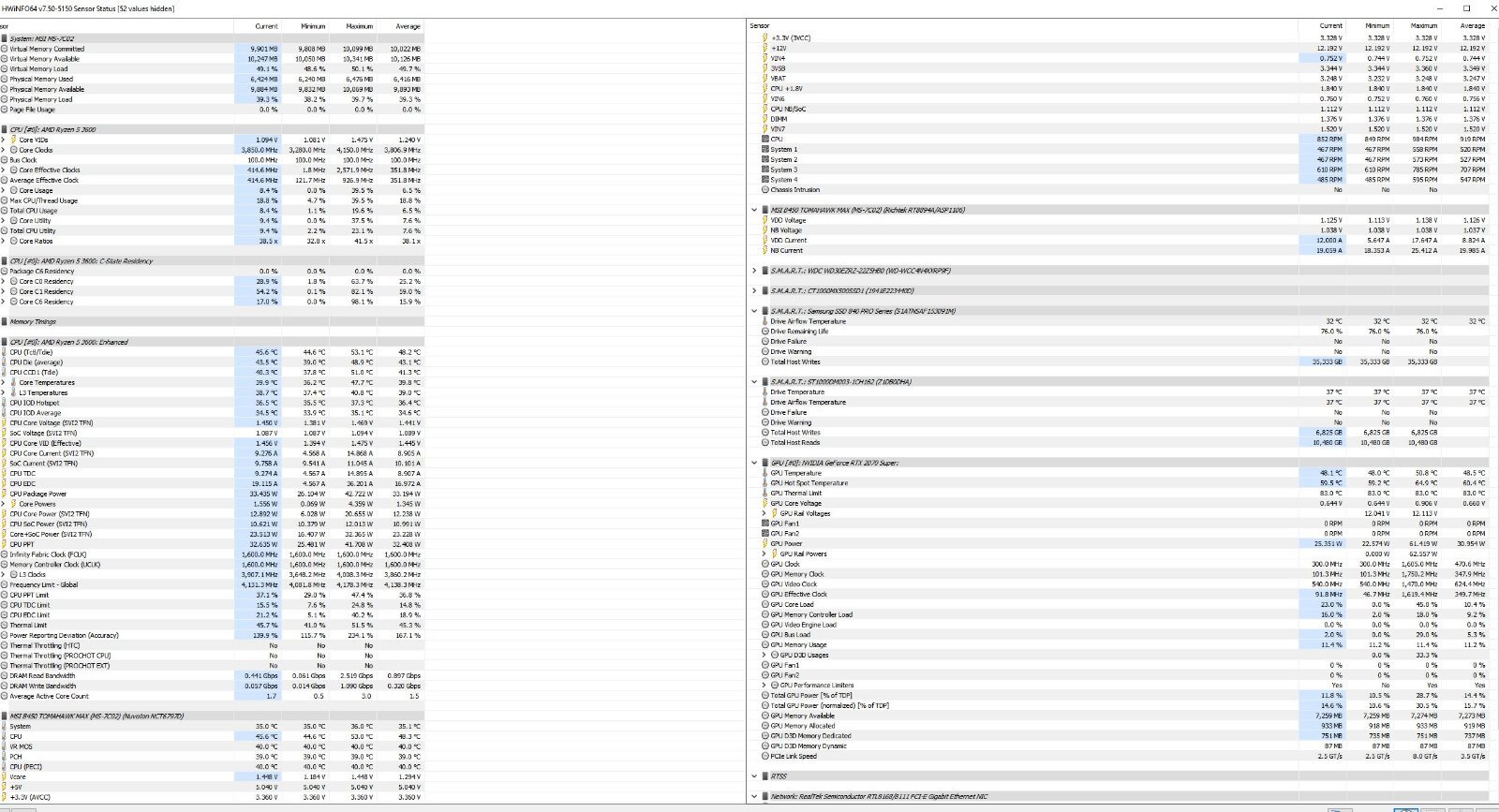Expand GPU Performance Limiters
This screenshot has width=1499, height=812.
764,685
